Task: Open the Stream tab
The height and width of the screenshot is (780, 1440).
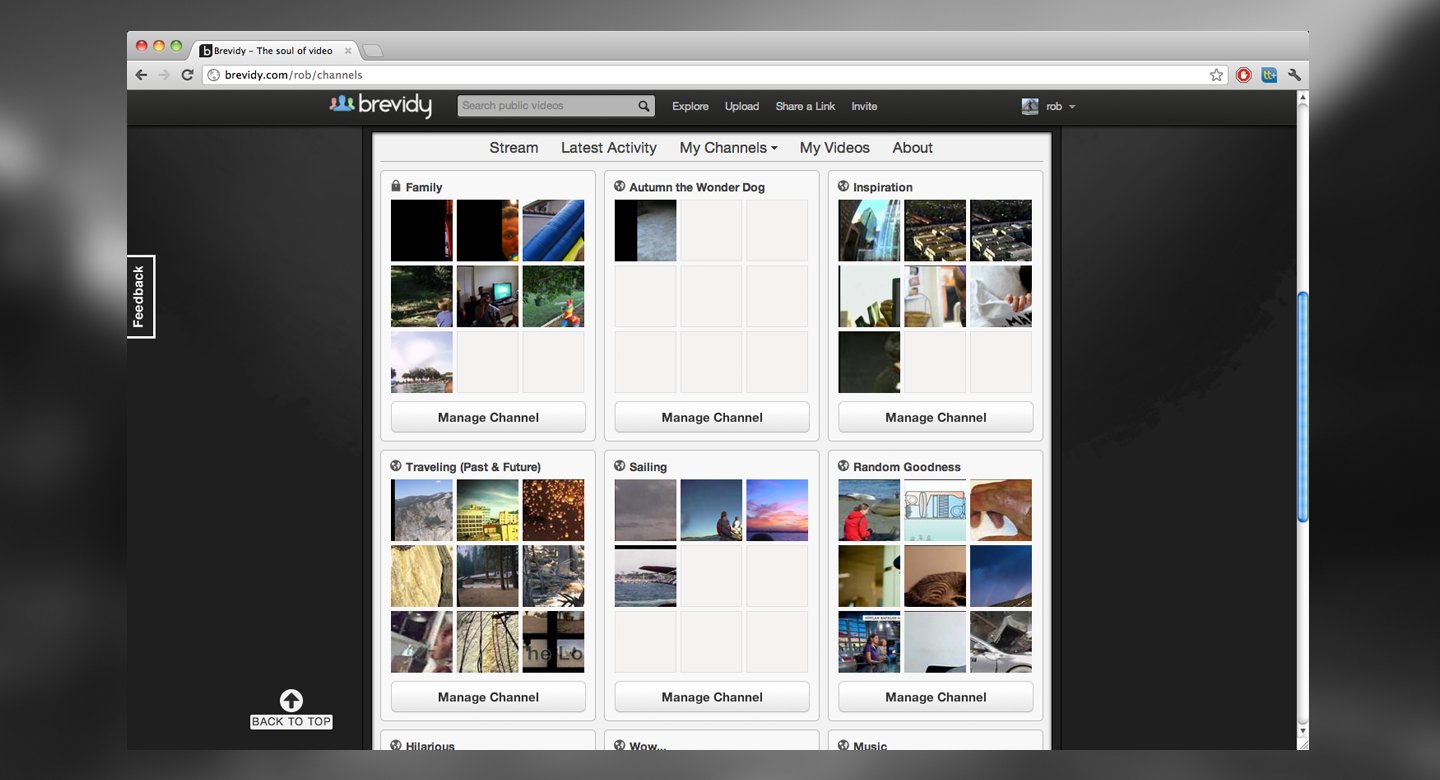Action: 514,148
